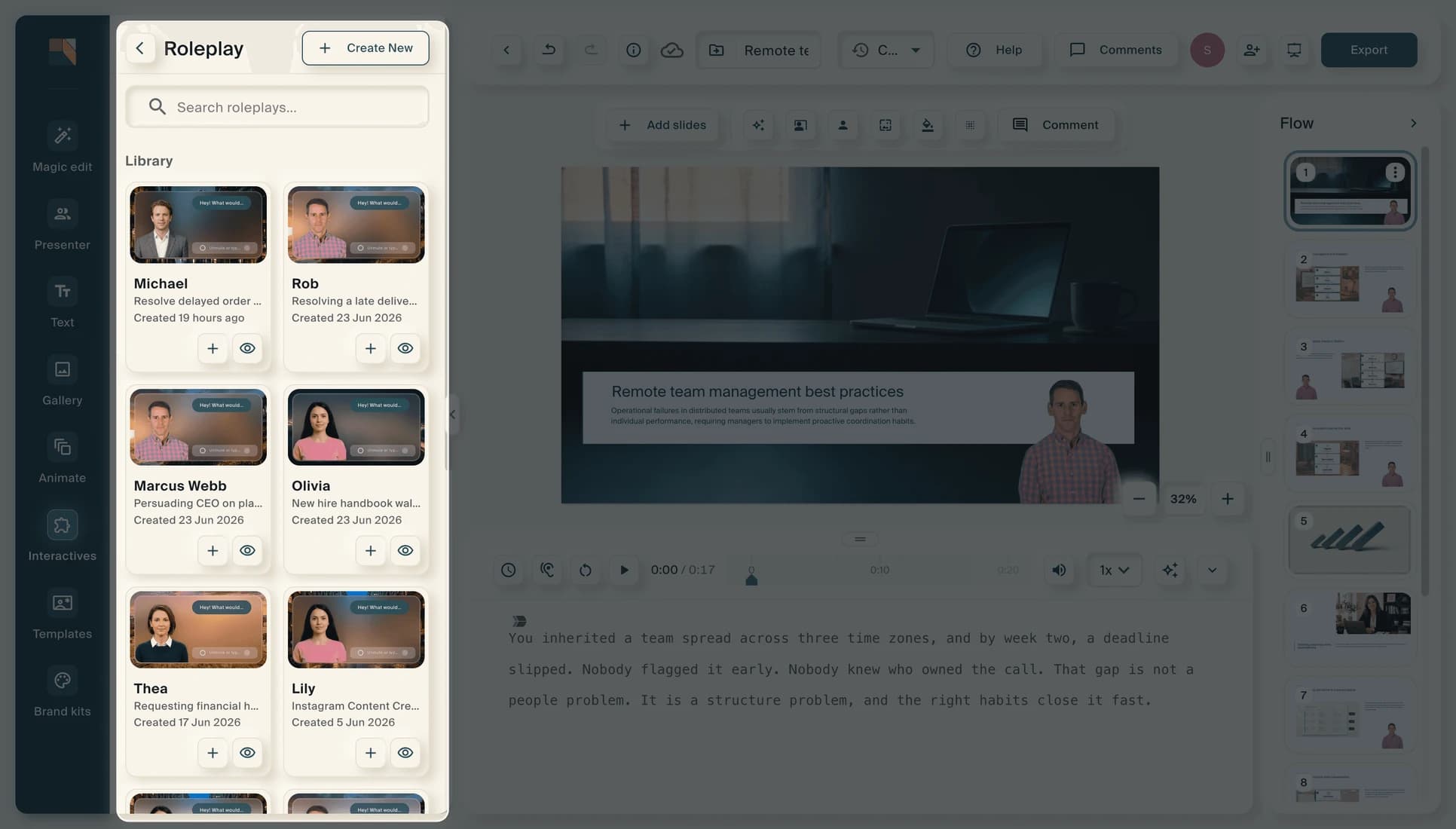Click the person avatar icon in slide toolbar
1456x829 pixels.
pyautogui.click(x=843, y=125)
